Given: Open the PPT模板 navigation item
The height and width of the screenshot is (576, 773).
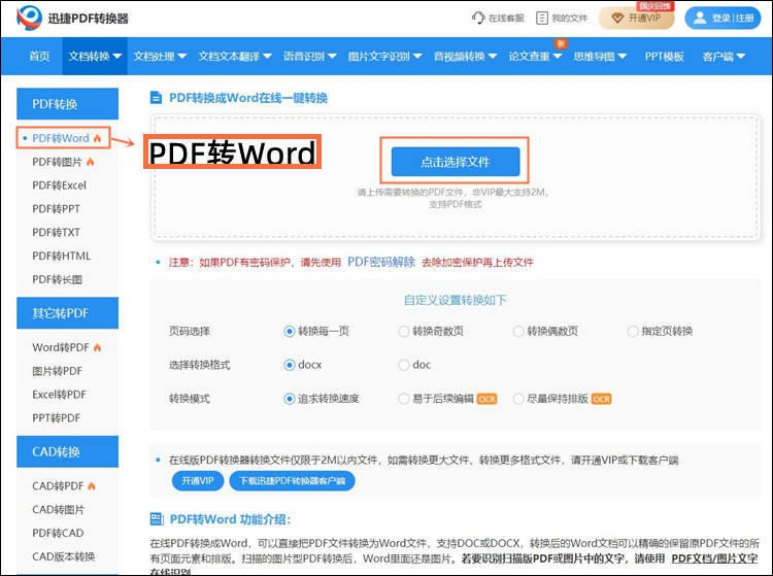Looking at the screenshot, I should (664, 57).
